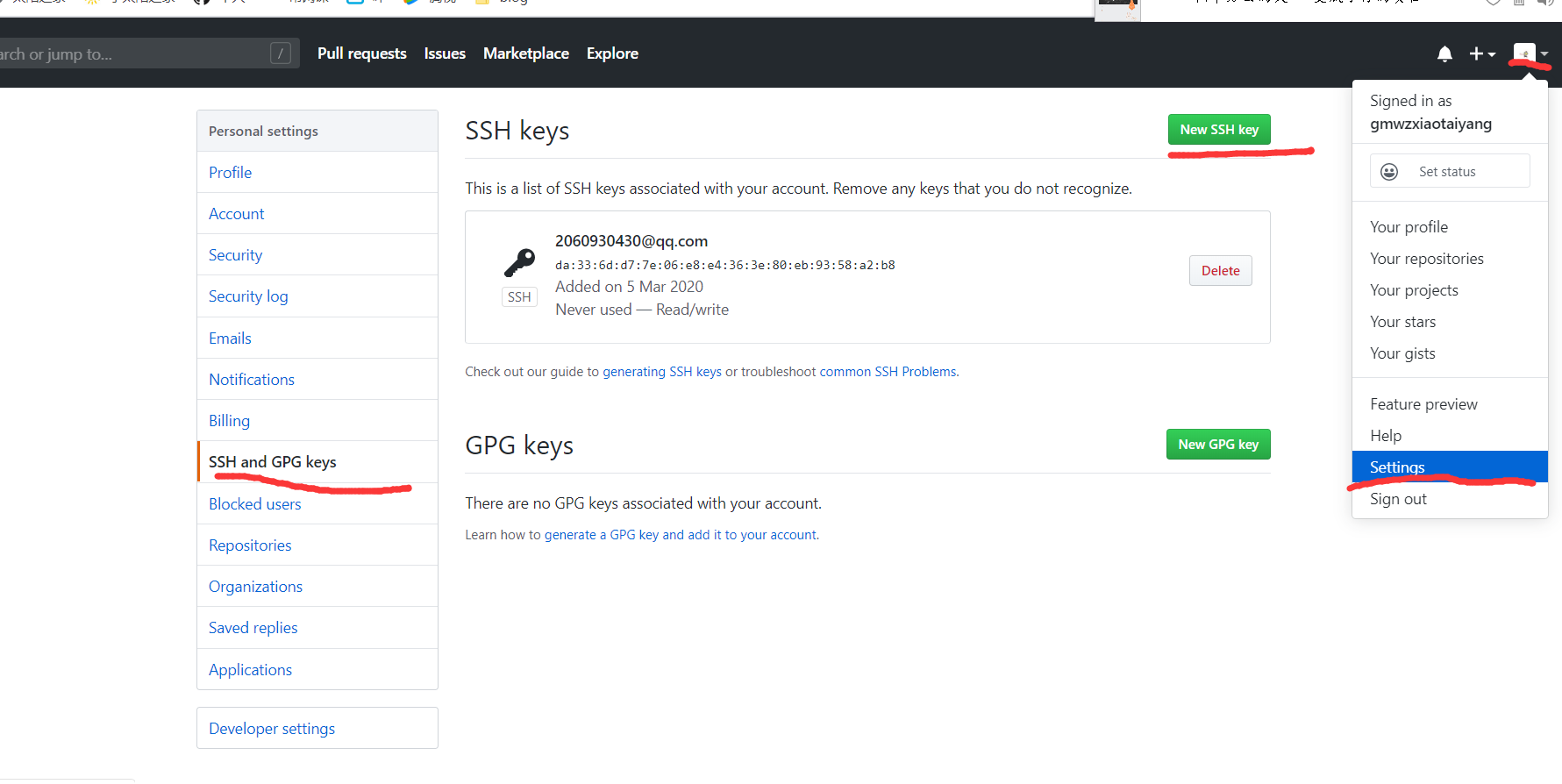The width and height of the screenshot is (1562, 784).
Task: Click the New SSH key button
Action: click(x=1219, y=130)
